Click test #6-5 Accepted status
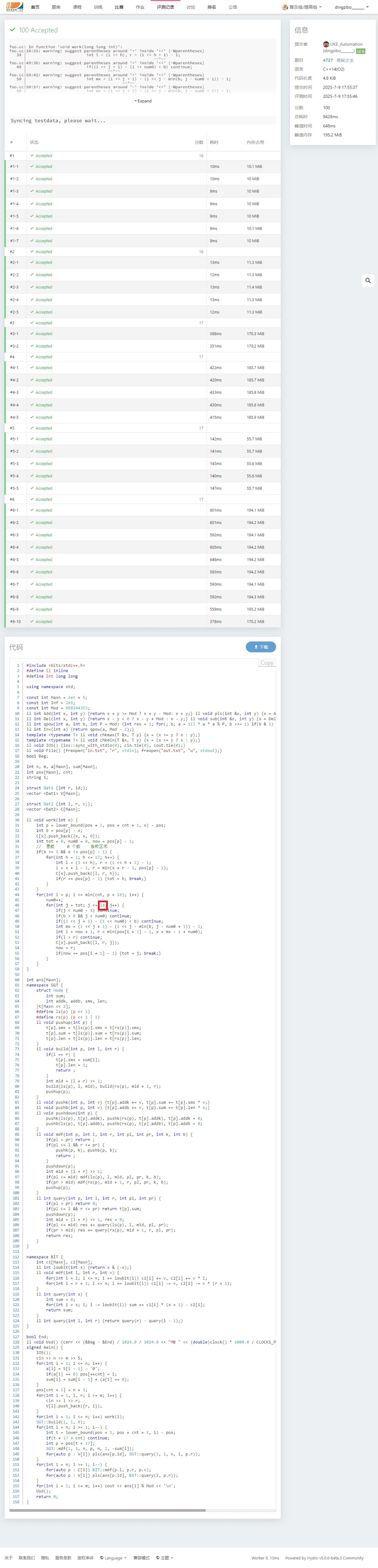The image size is (378, 1568). pos(42,559)
